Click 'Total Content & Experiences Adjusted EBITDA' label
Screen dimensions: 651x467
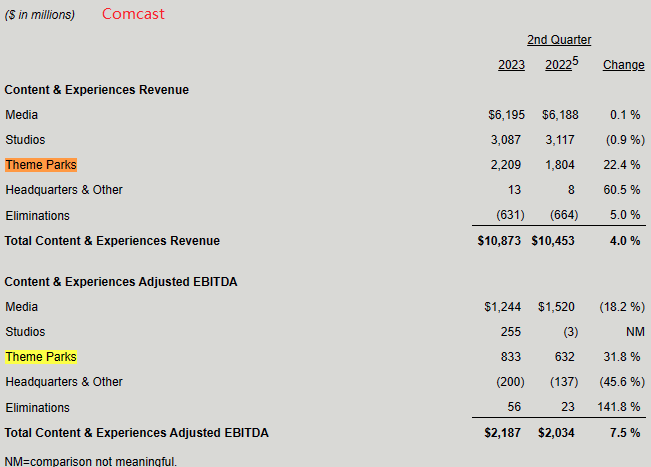coord(137,433)
